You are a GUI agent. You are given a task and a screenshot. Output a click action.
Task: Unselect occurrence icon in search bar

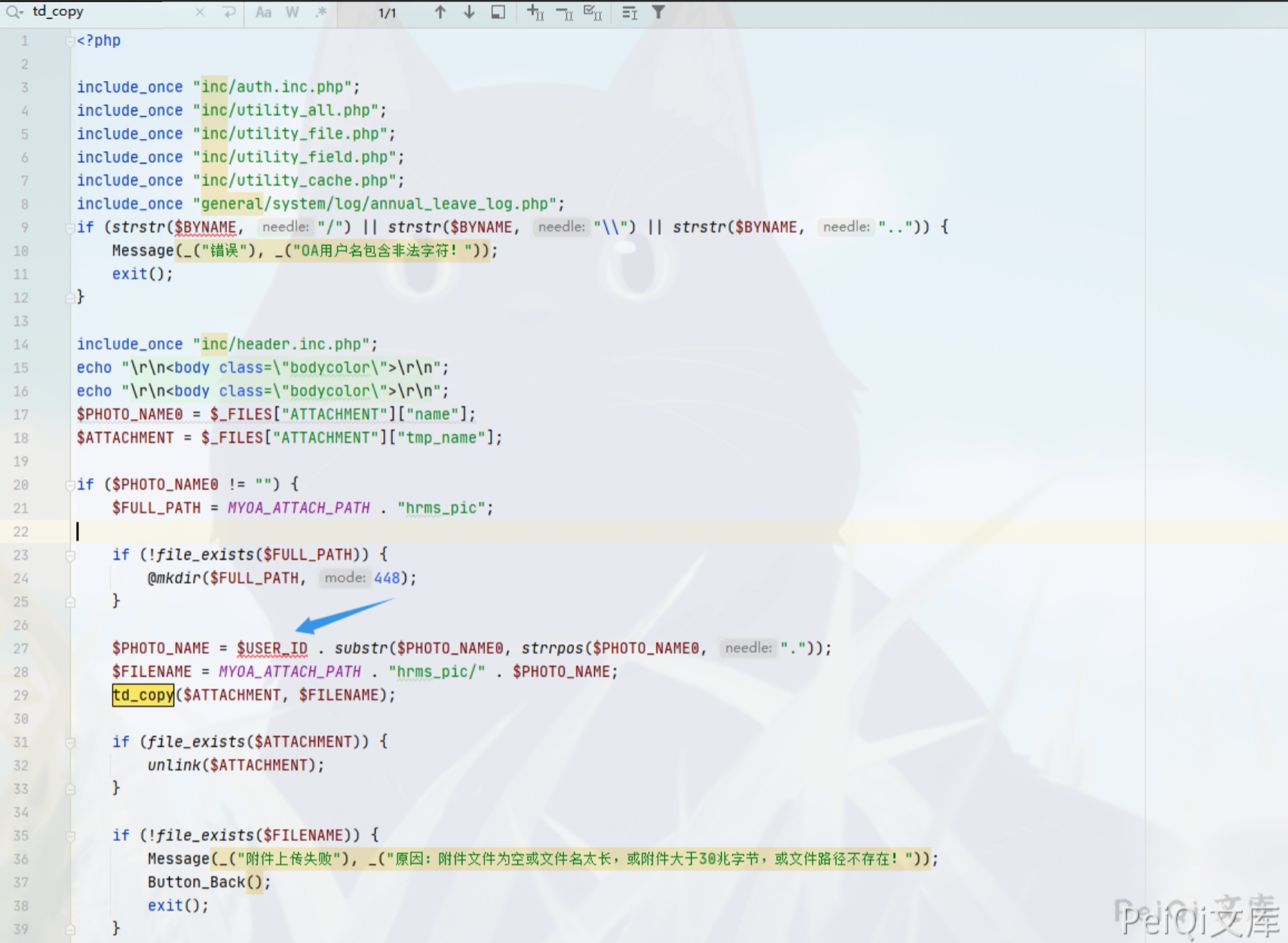coord(564,12)
